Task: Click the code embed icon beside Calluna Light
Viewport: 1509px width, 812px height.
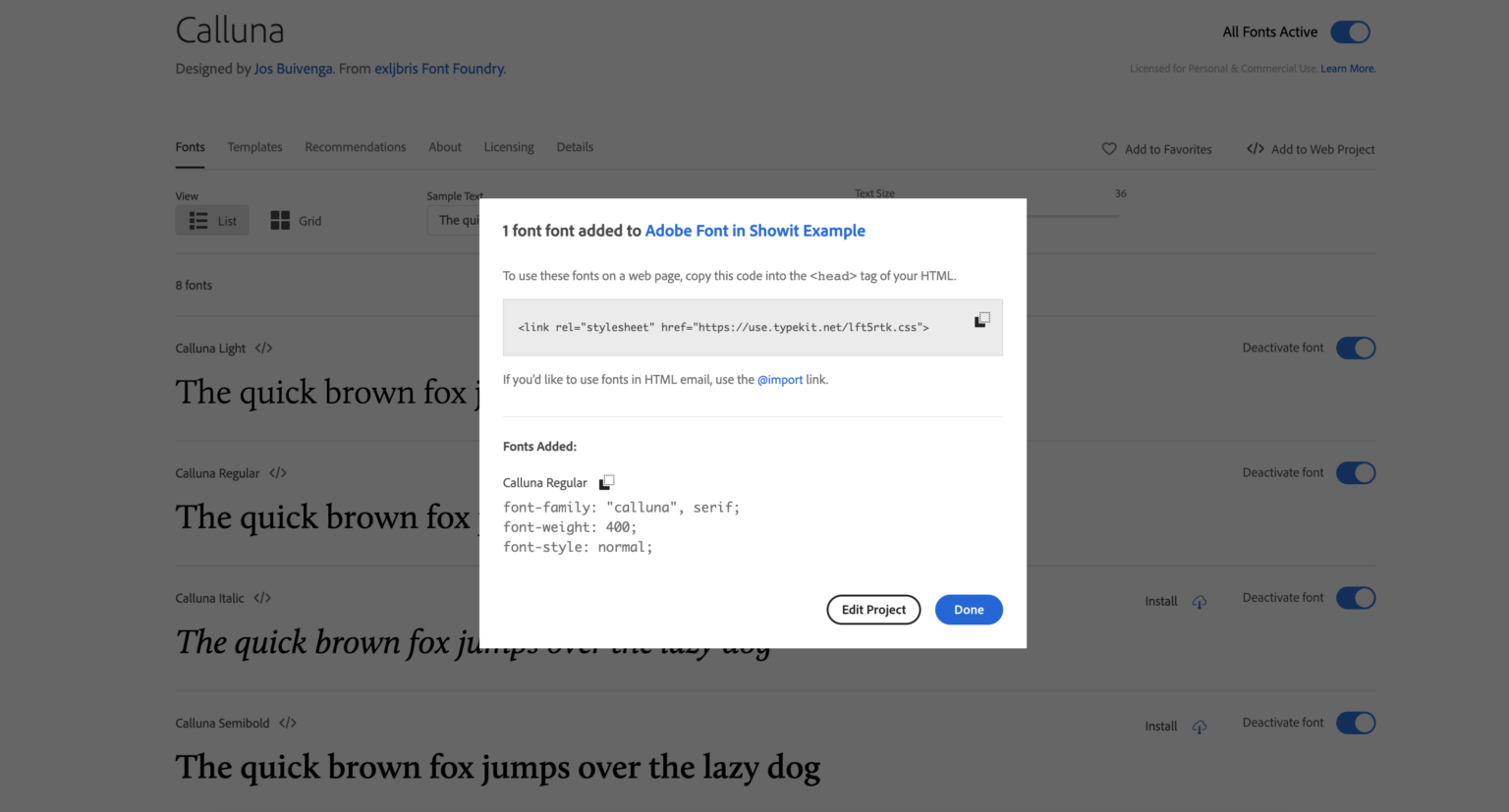Action: tap(263, 348)
